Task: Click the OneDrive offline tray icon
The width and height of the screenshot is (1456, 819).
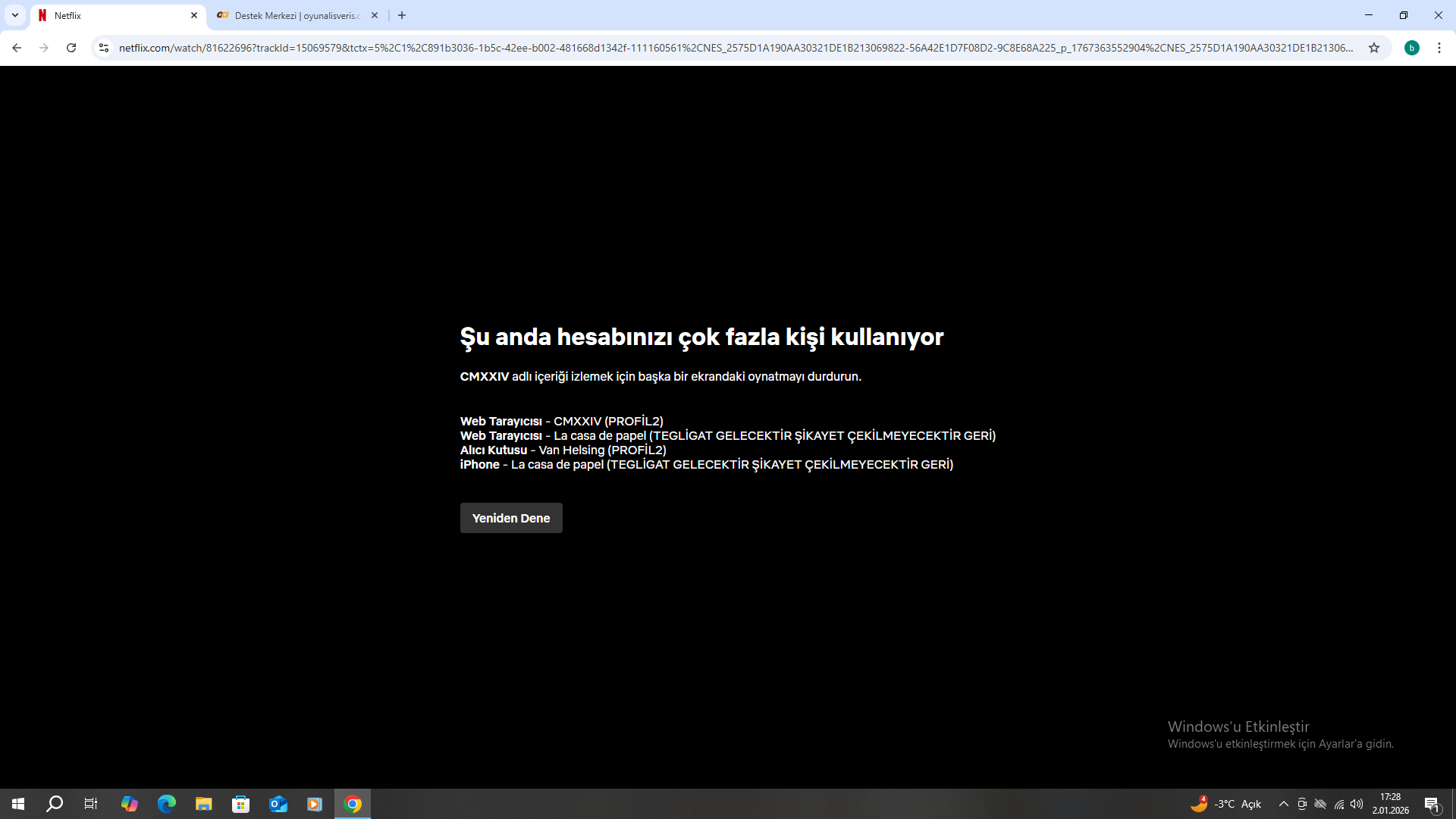Action: [1320, 804]
